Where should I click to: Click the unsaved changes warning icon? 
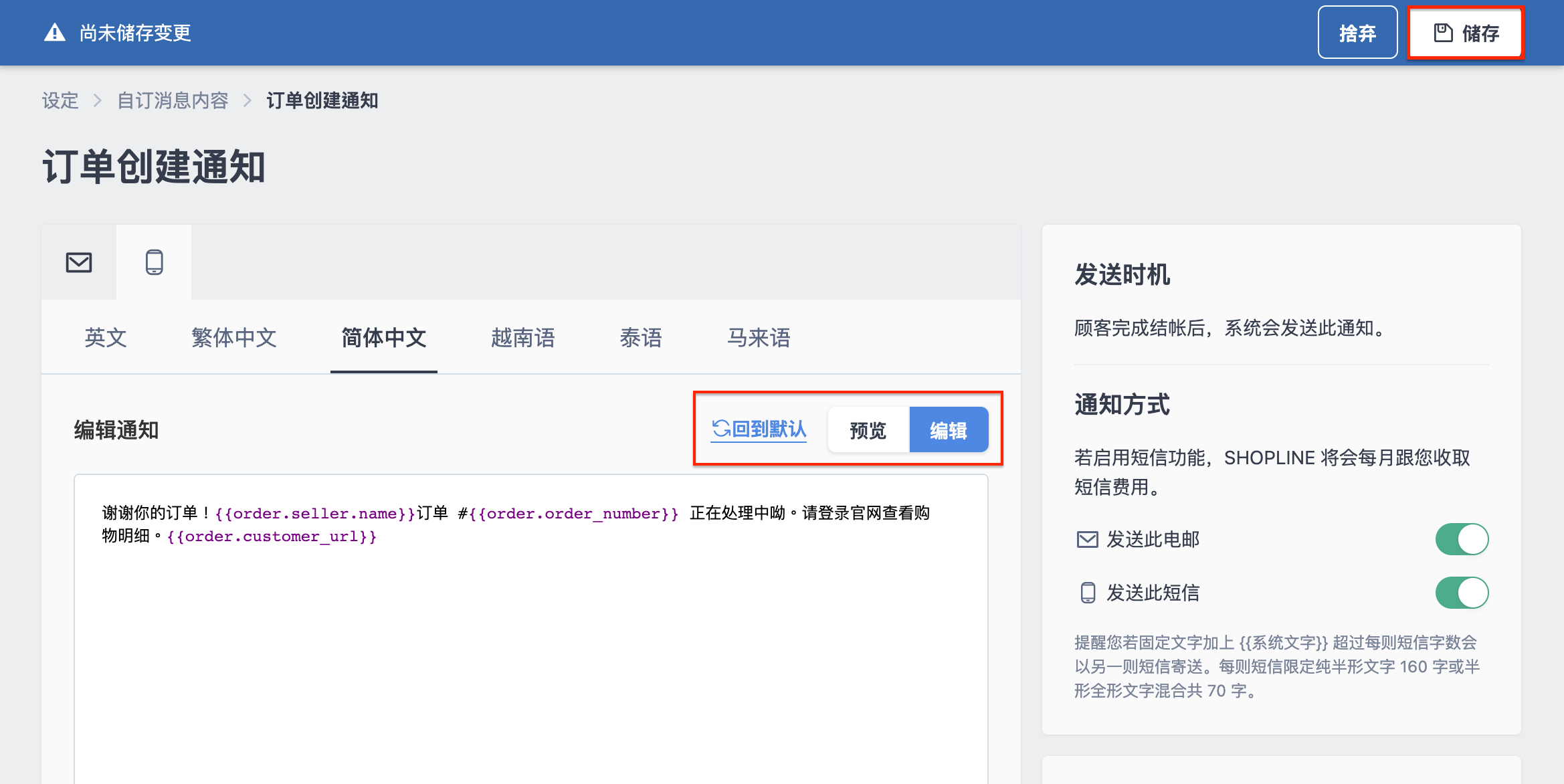click(x=55, y=32)
